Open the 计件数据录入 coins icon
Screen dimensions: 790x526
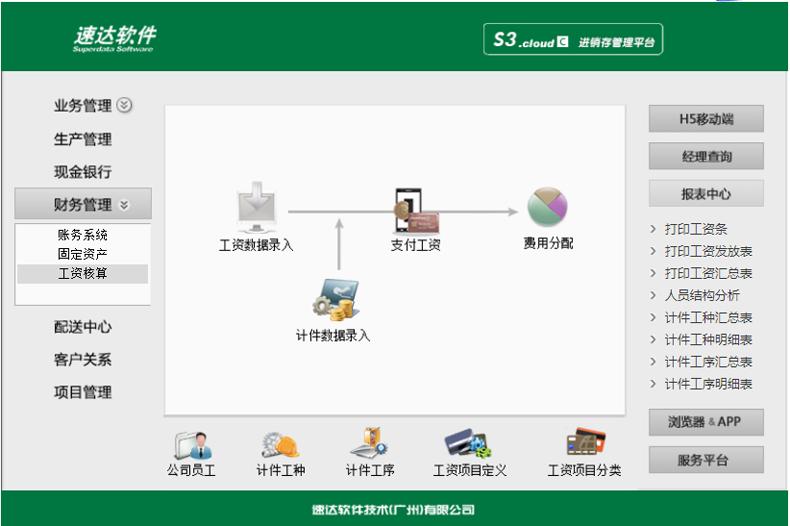(336, 300)
